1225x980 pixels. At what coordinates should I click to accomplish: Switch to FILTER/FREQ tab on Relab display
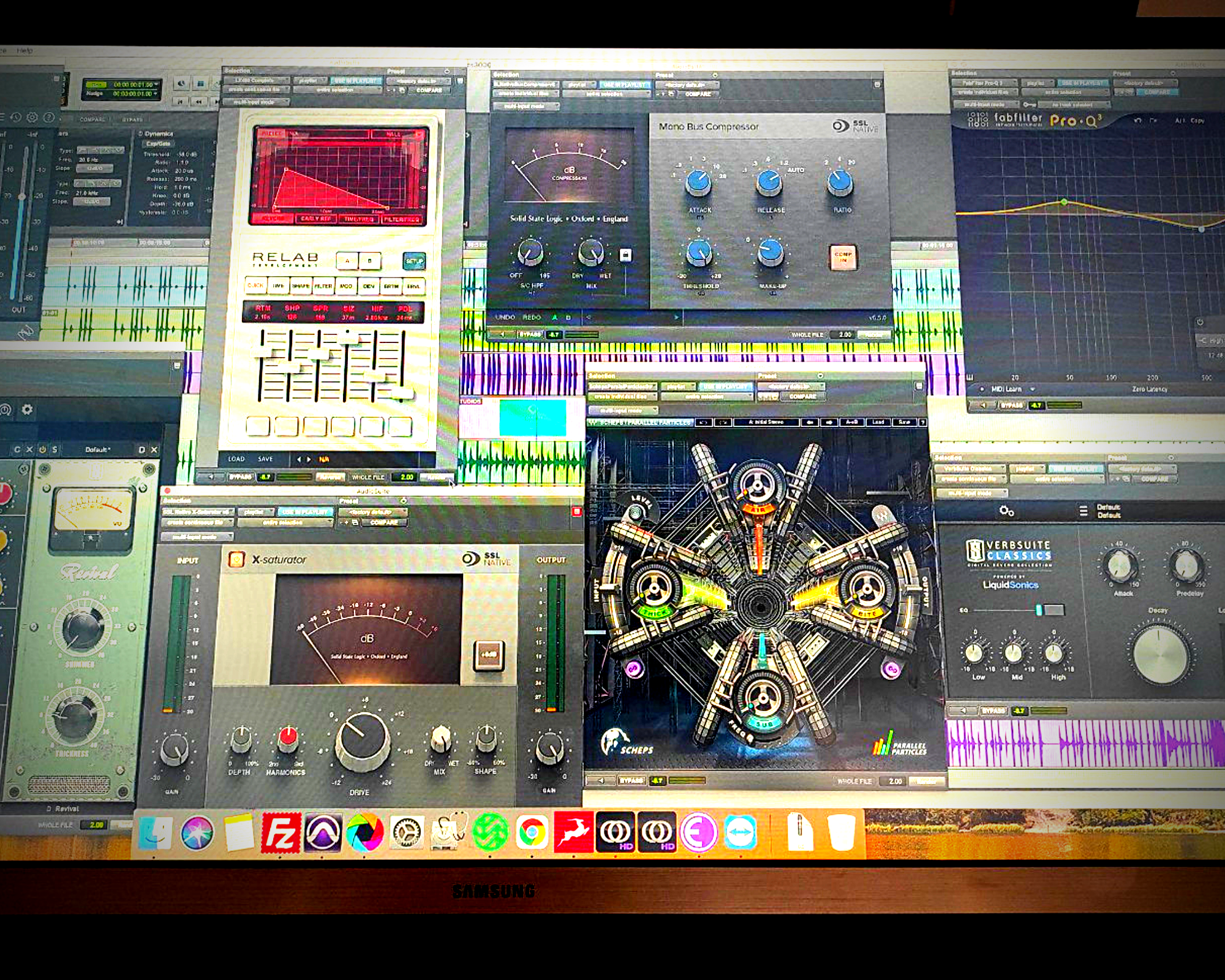(x=402, y=219)
